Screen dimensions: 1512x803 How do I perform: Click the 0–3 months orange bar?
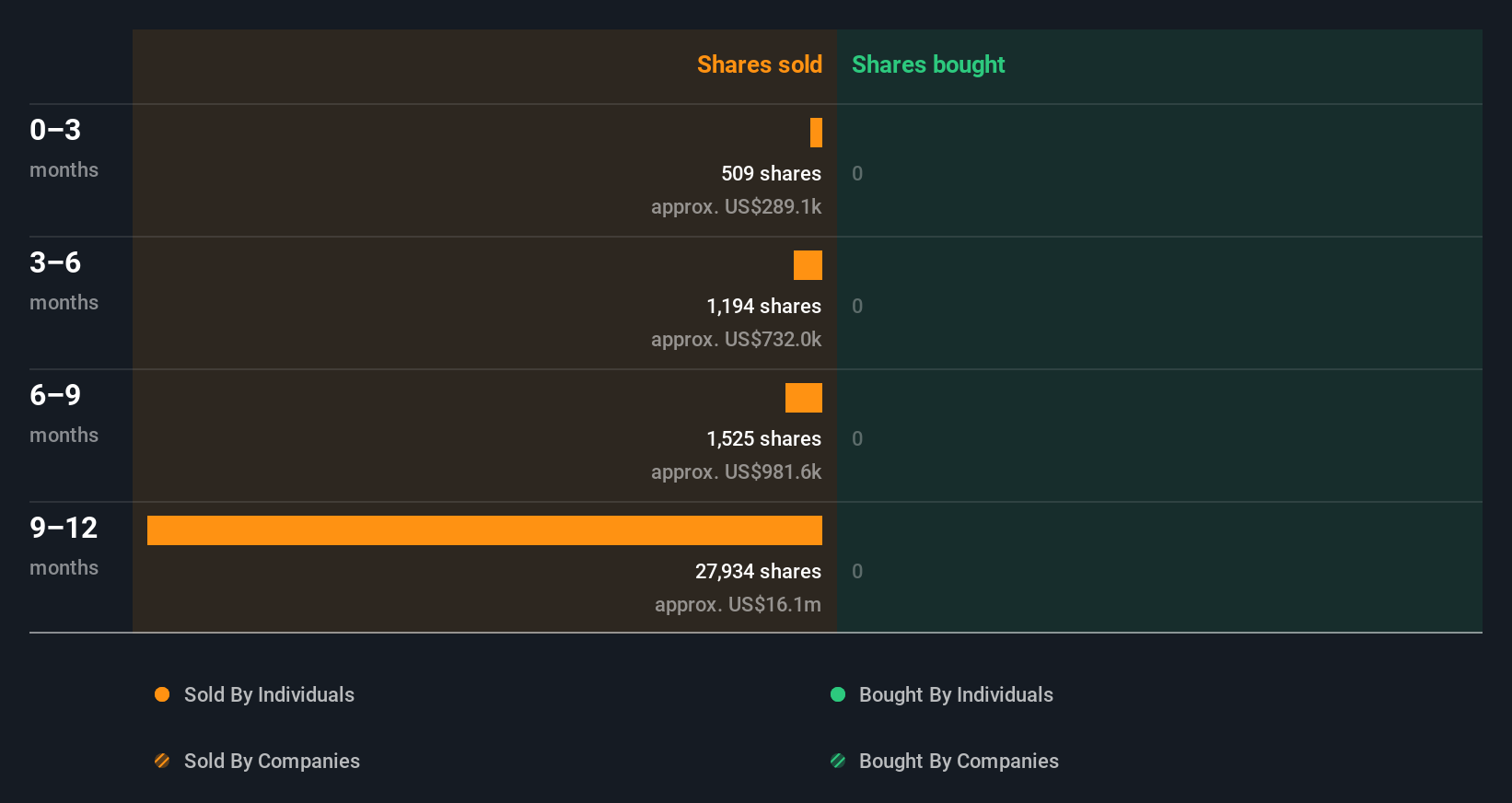(x=816, y=133)
